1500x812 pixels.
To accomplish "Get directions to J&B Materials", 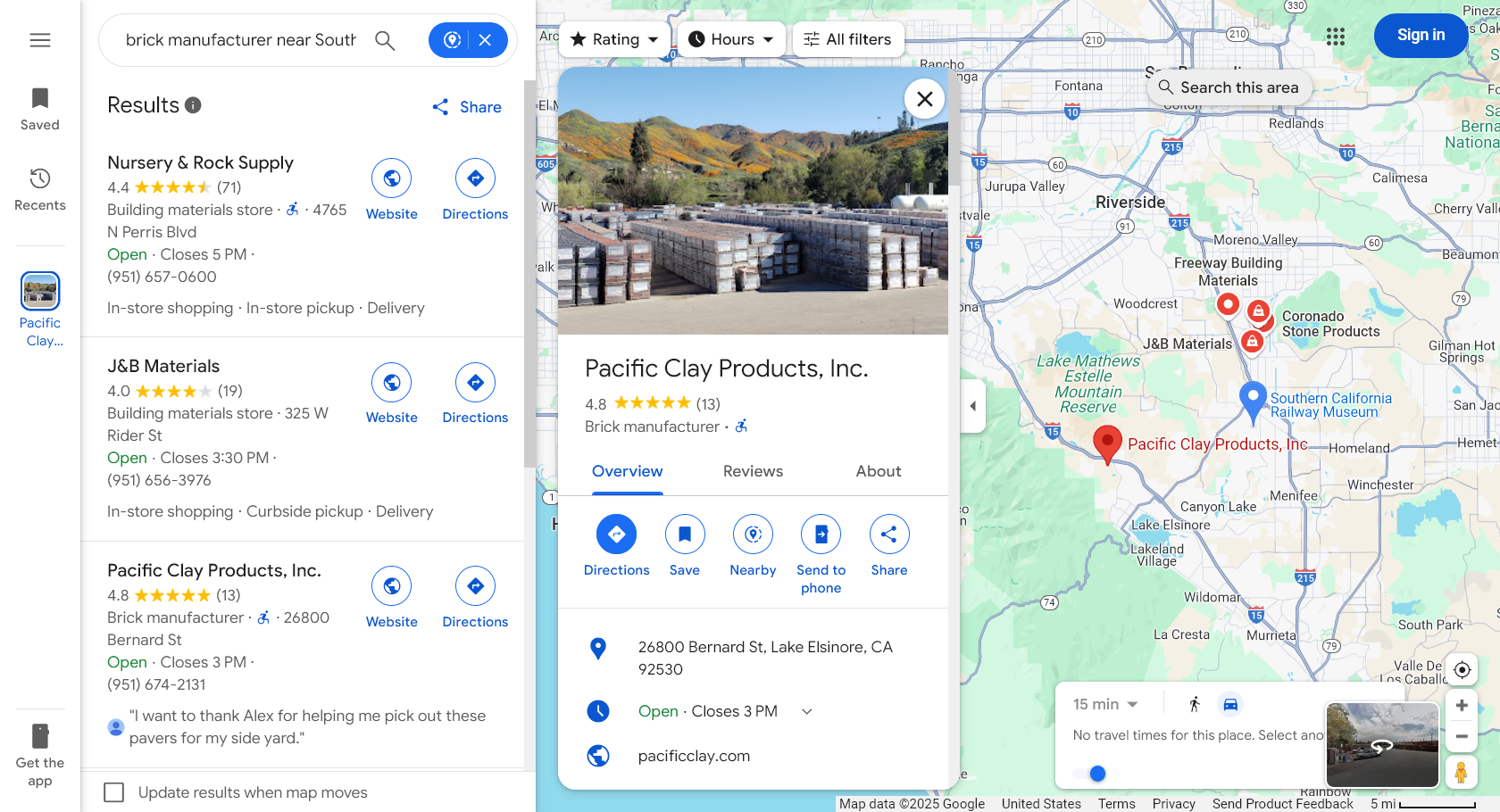I will click(475, 394).
